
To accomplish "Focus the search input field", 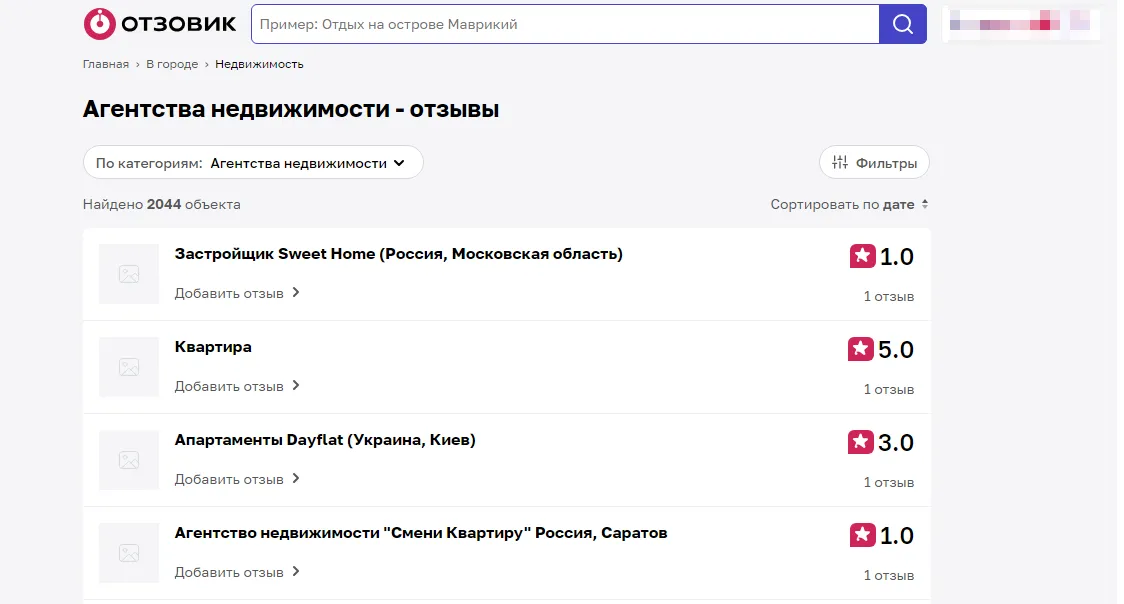I will click(566, 24).
